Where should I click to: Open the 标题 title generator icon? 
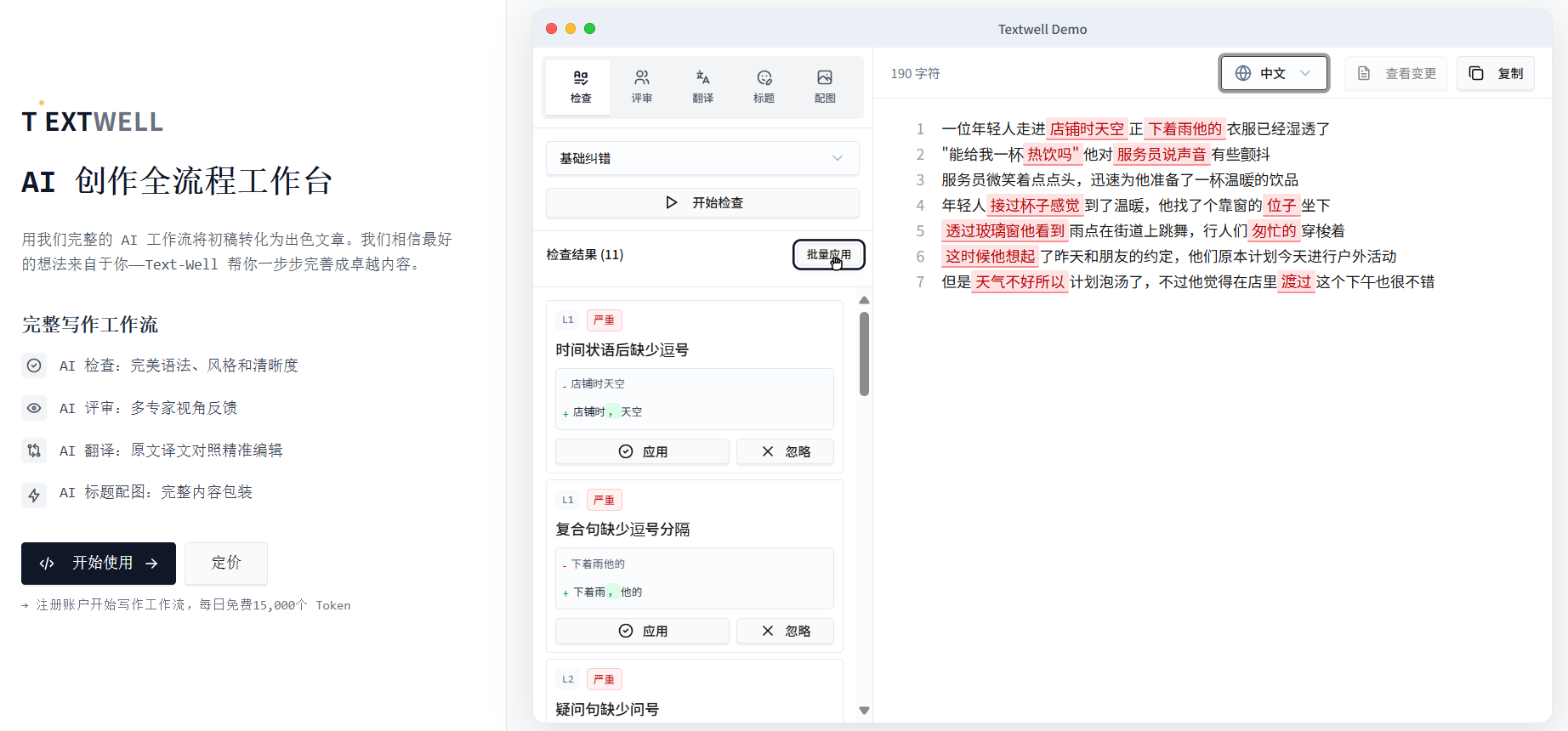tap(764, 87)
